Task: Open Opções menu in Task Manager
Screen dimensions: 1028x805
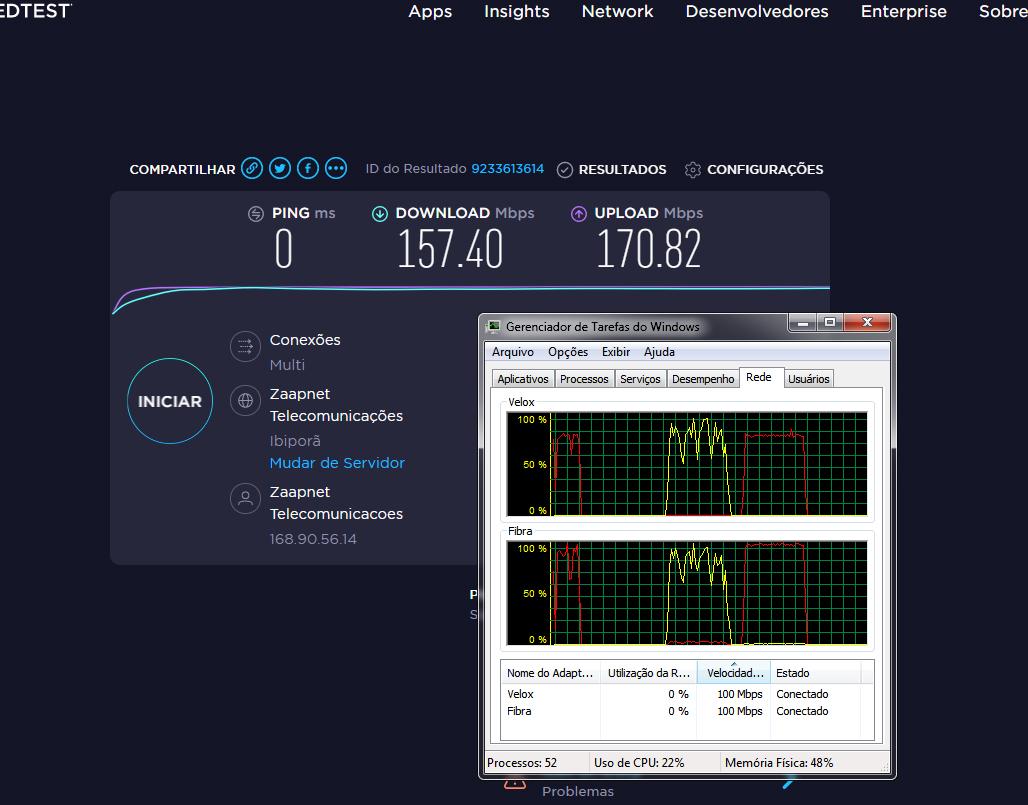Action: 568,352
